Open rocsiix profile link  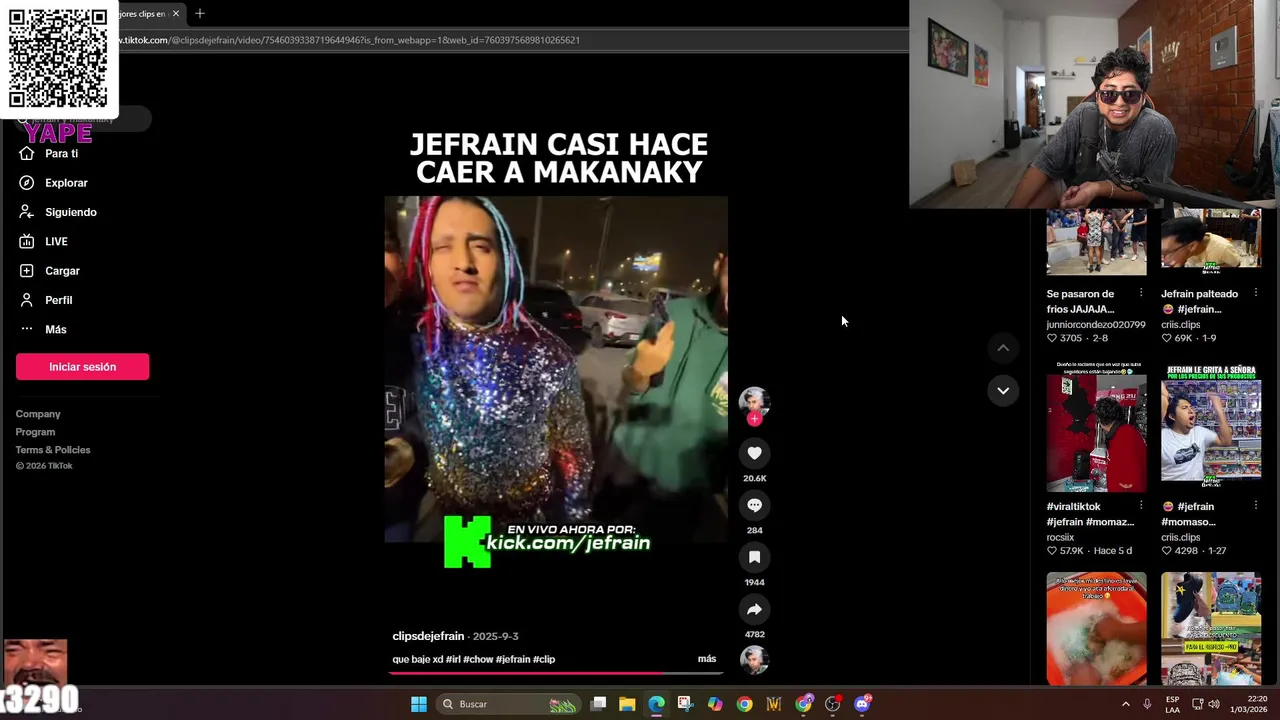coord(1060,537)
